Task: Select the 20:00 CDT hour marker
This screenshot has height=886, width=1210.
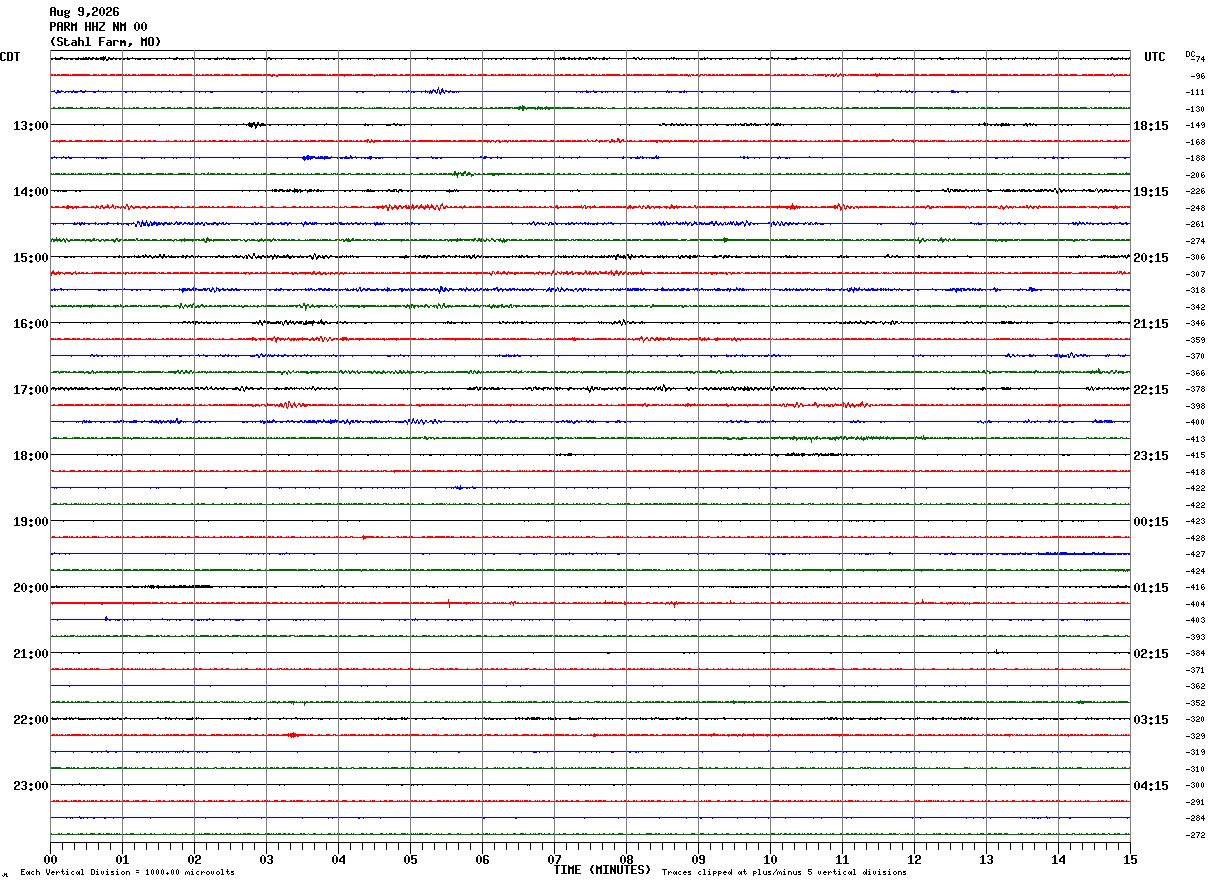Action: tap(31, 588)
